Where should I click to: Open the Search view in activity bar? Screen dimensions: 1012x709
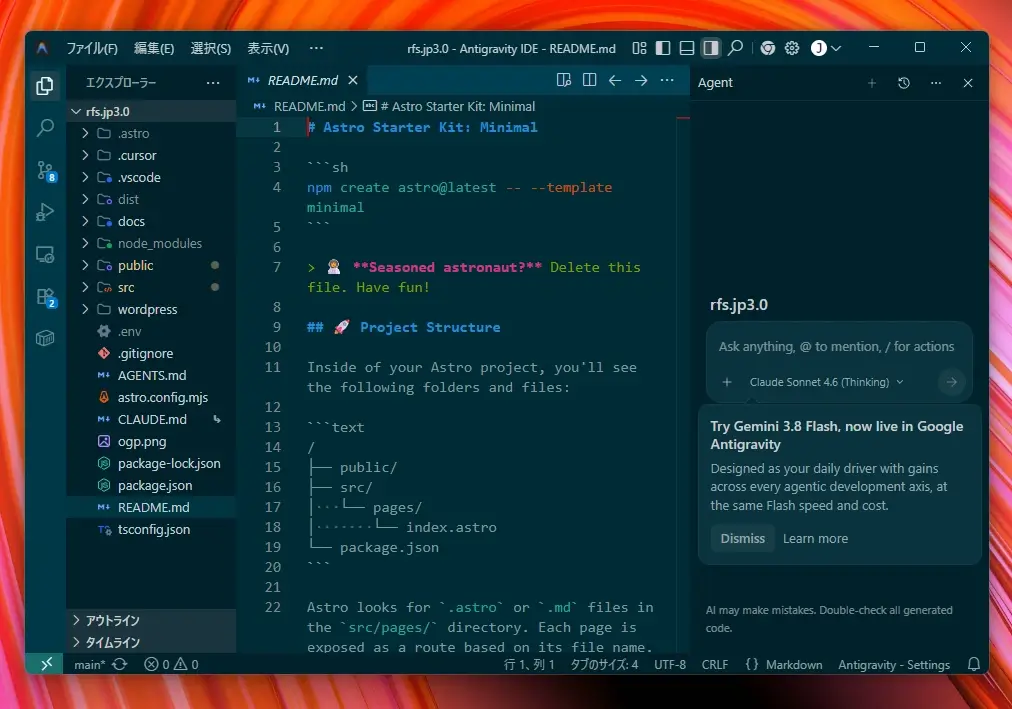click(45, 128)
